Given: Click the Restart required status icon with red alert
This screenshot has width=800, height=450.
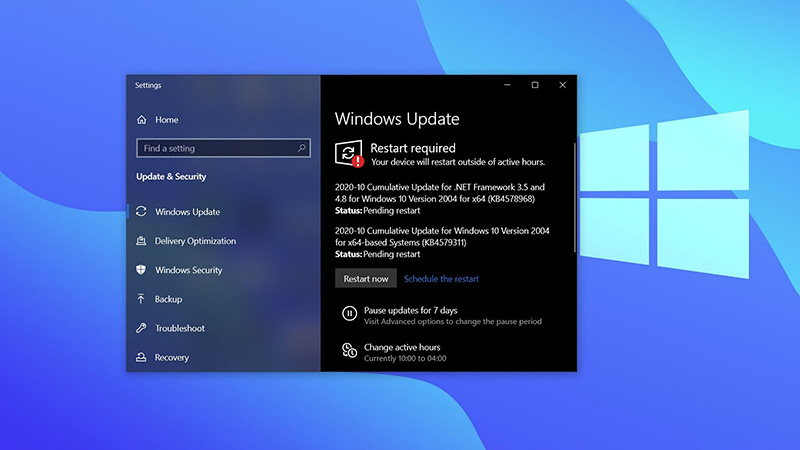Looking at the screenshot, I should (x=349, y=153).
